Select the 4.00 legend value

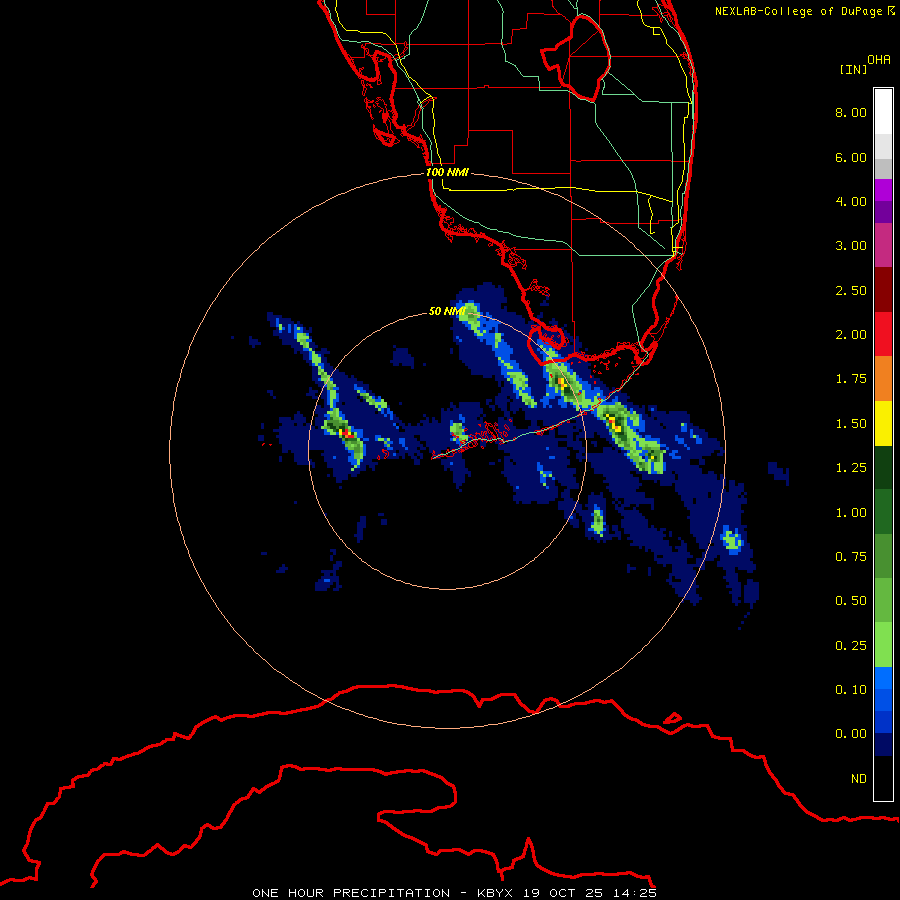(851, 201)
